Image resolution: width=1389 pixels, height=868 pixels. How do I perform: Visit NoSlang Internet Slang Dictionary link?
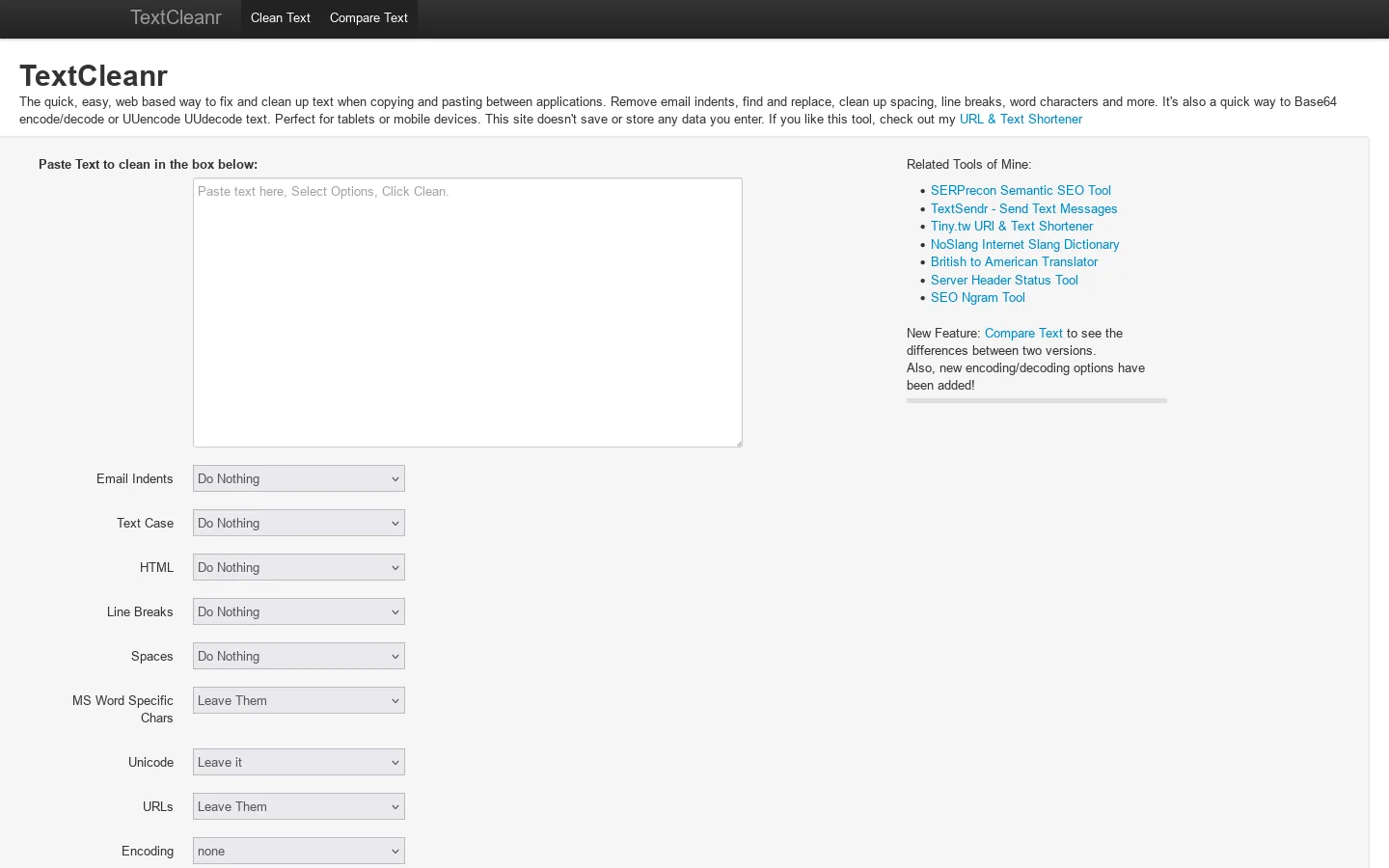(x=1024, y=245)
